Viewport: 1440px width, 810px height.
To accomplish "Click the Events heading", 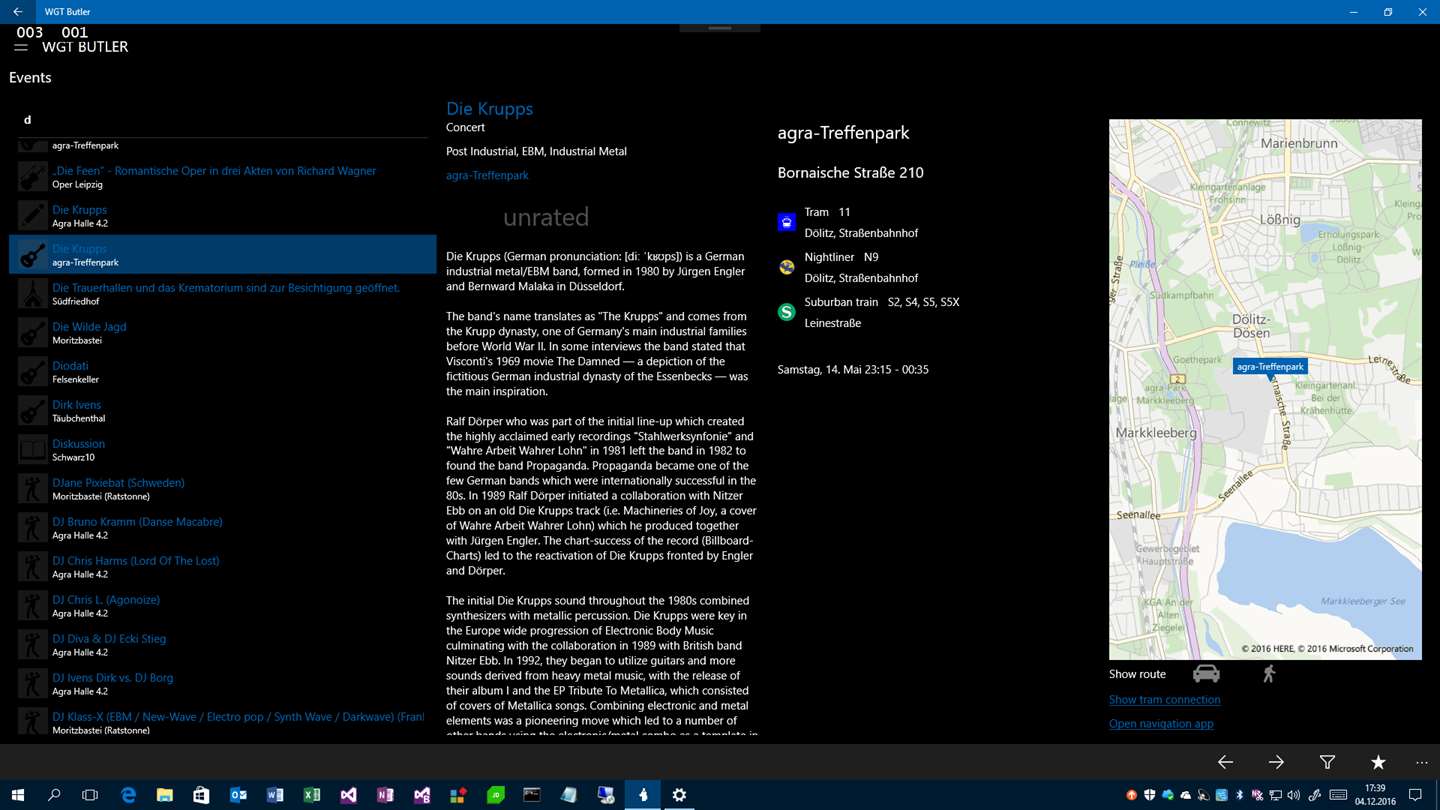I will click(30, 77).
